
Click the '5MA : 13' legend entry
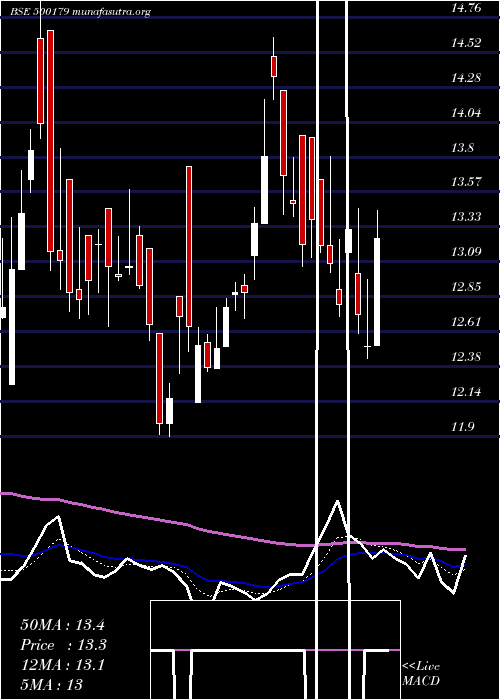click(51, 684)
